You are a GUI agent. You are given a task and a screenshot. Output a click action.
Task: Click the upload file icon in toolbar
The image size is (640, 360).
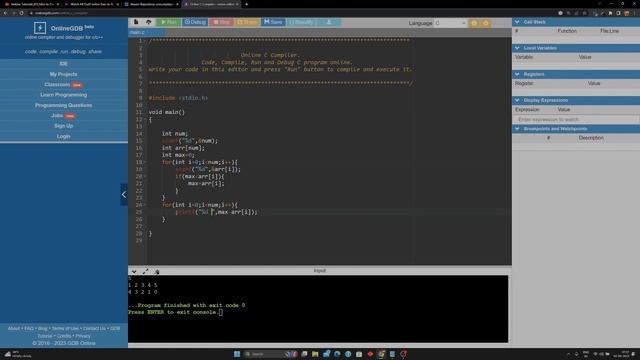click(x=149, y=22)
